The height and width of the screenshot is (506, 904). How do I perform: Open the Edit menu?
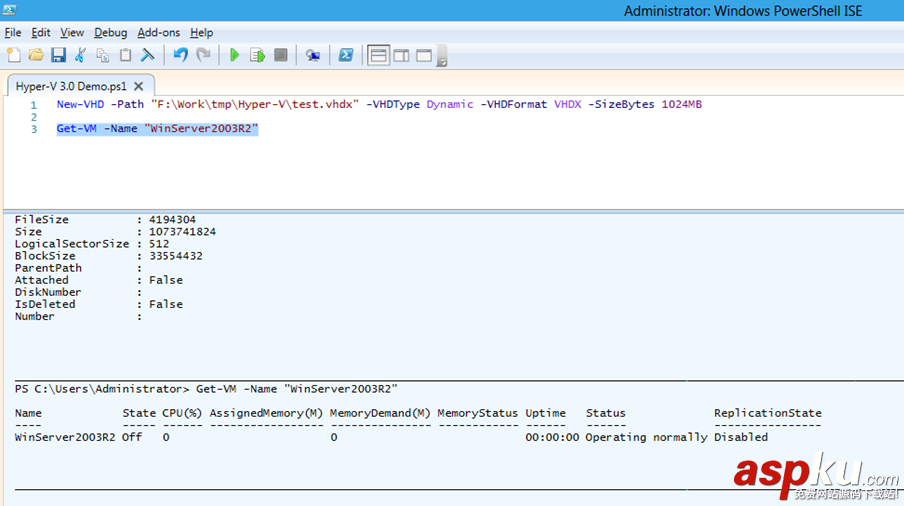click(40, 33)
